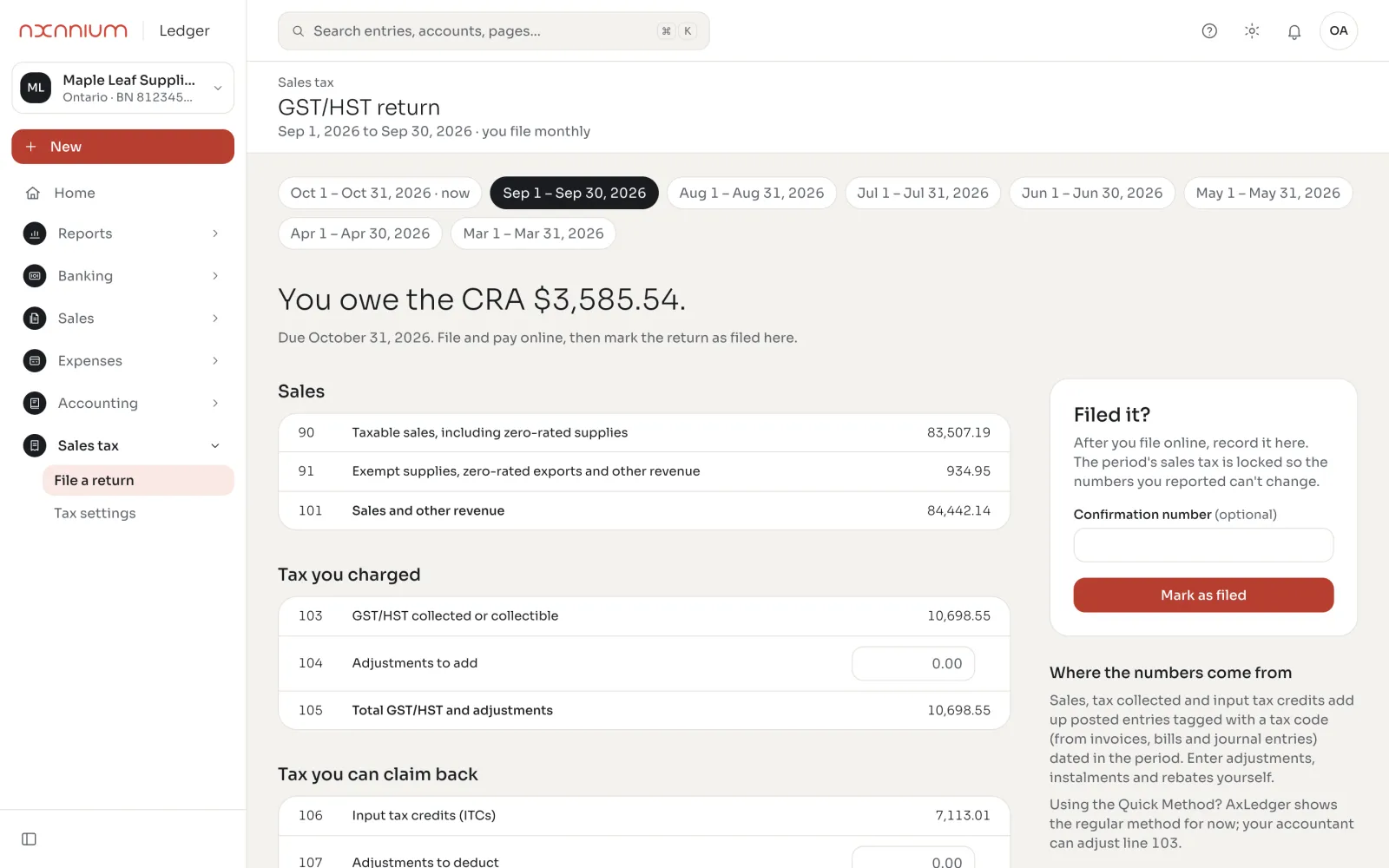Click the Sales invoice icon
The width and height of the screenshot is (1389, 868).
point(35,319)
